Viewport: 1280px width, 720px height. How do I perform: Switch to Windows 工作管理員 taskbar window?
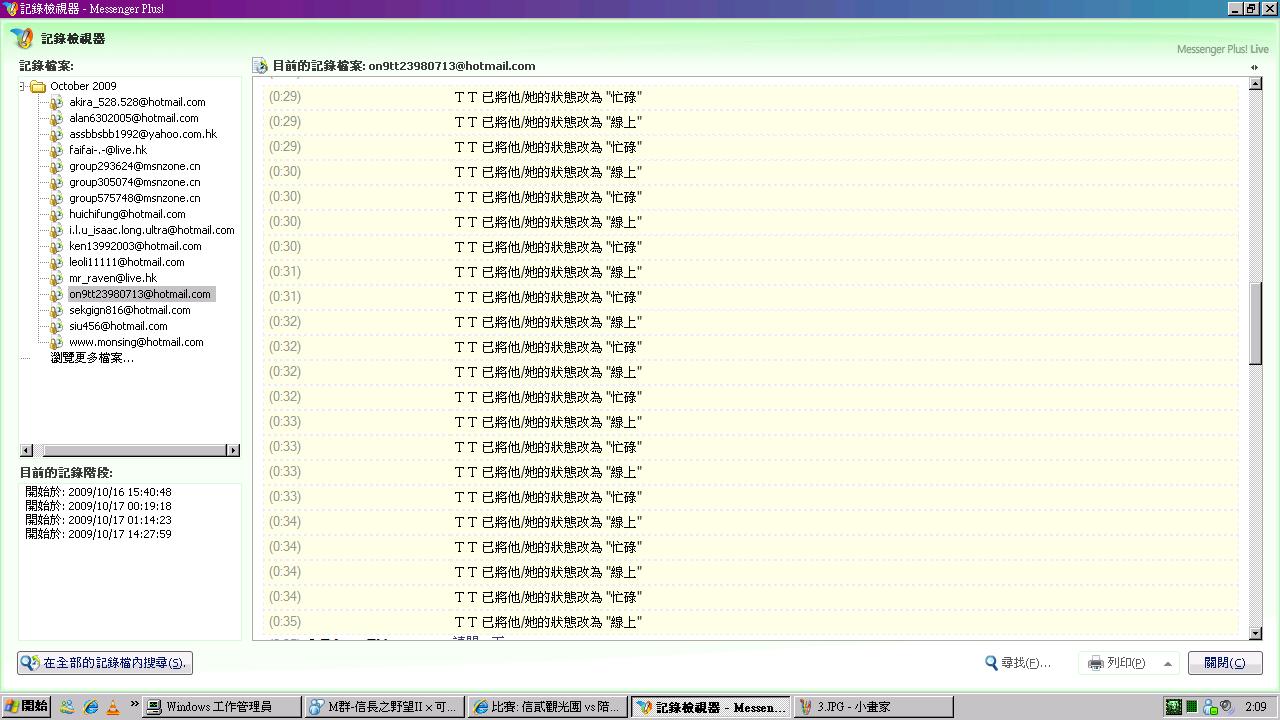223,707
